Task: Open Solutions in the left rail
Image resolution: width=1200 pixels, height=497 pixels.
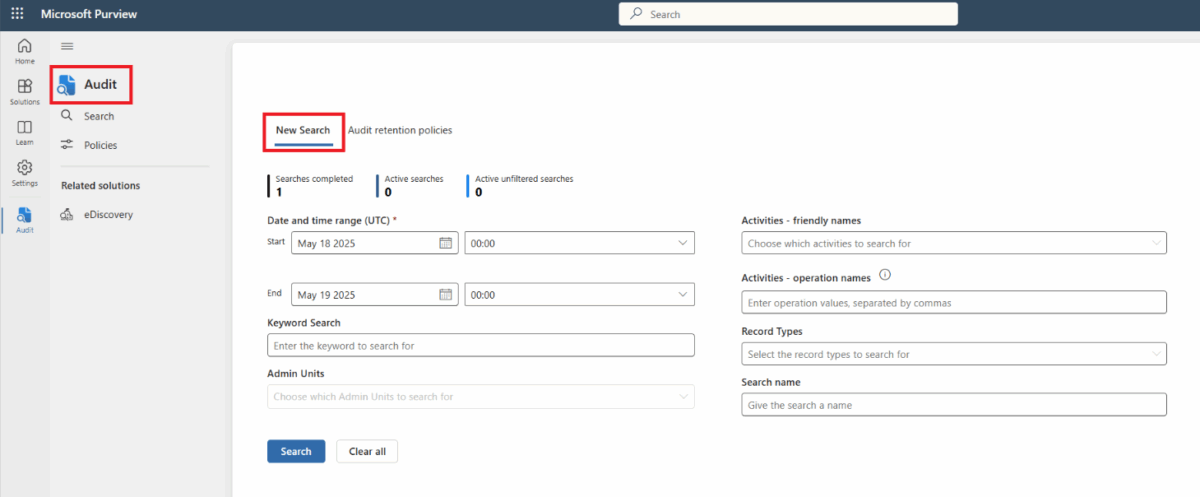Action: click(24, 92)
